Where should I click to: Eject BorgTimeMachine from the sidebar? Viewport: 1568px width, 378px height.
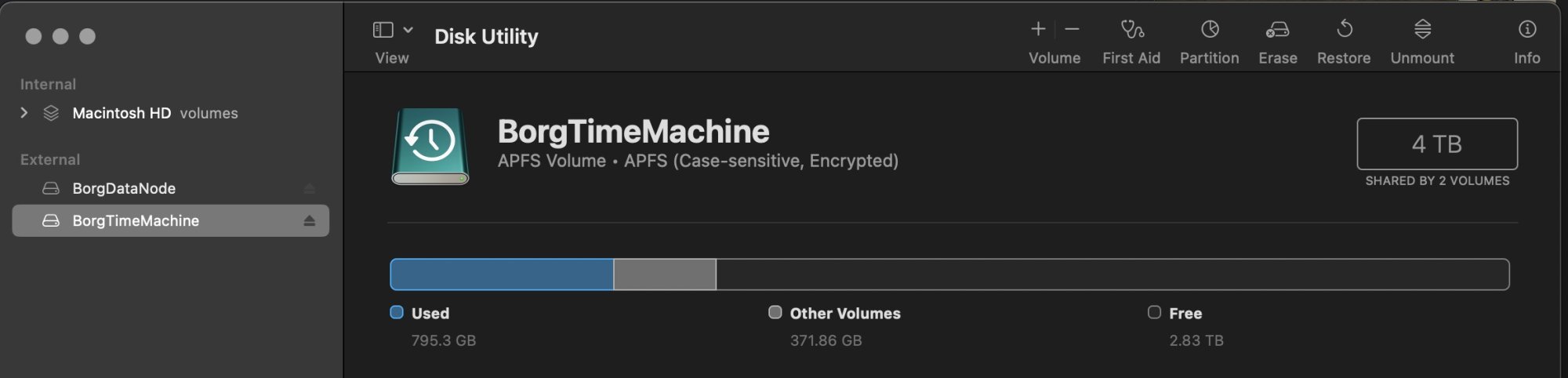pyautogui.click(x=309, y=221)
